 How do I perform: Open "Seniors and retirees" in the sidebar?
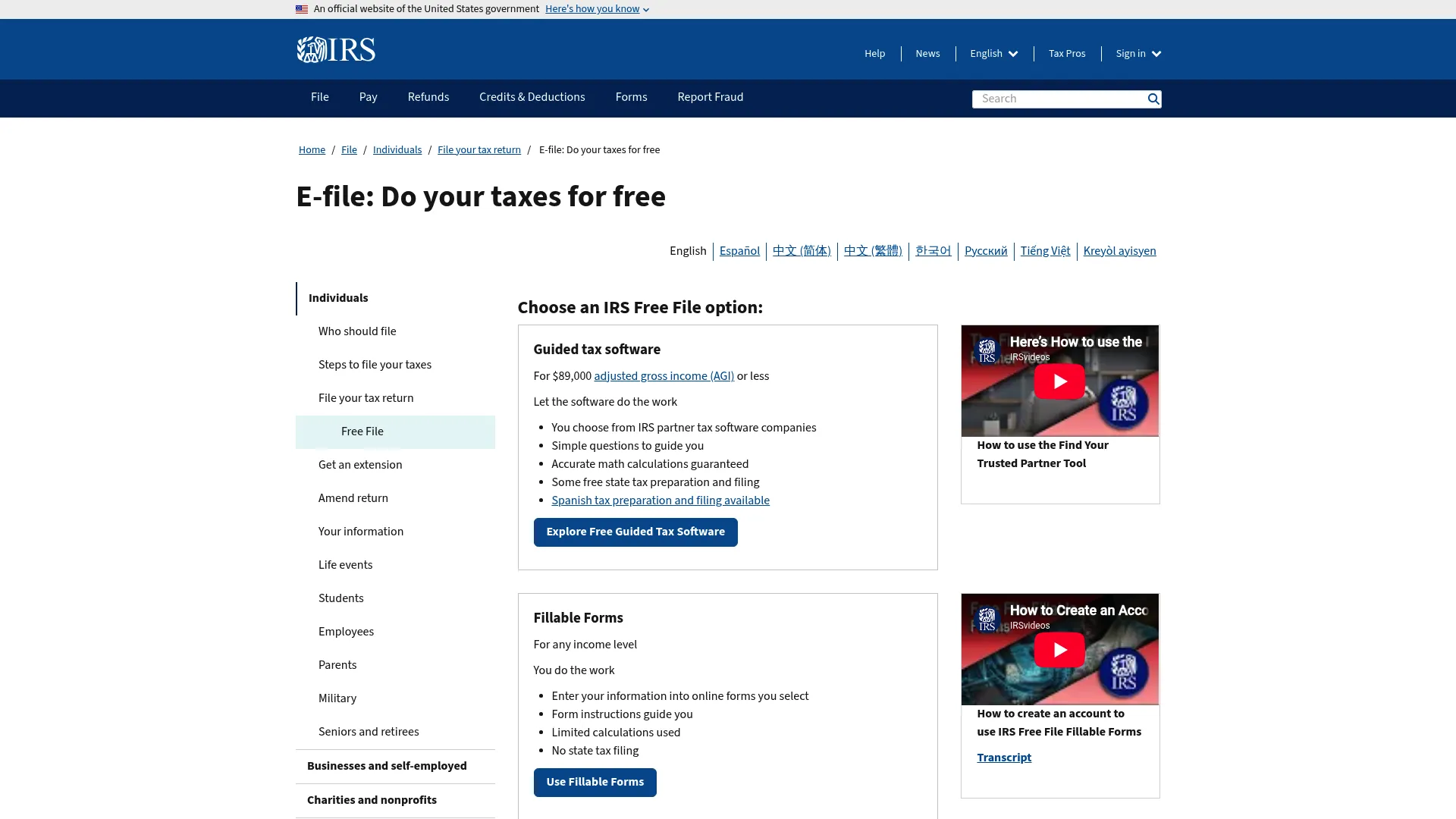click(x=395, y=733)
